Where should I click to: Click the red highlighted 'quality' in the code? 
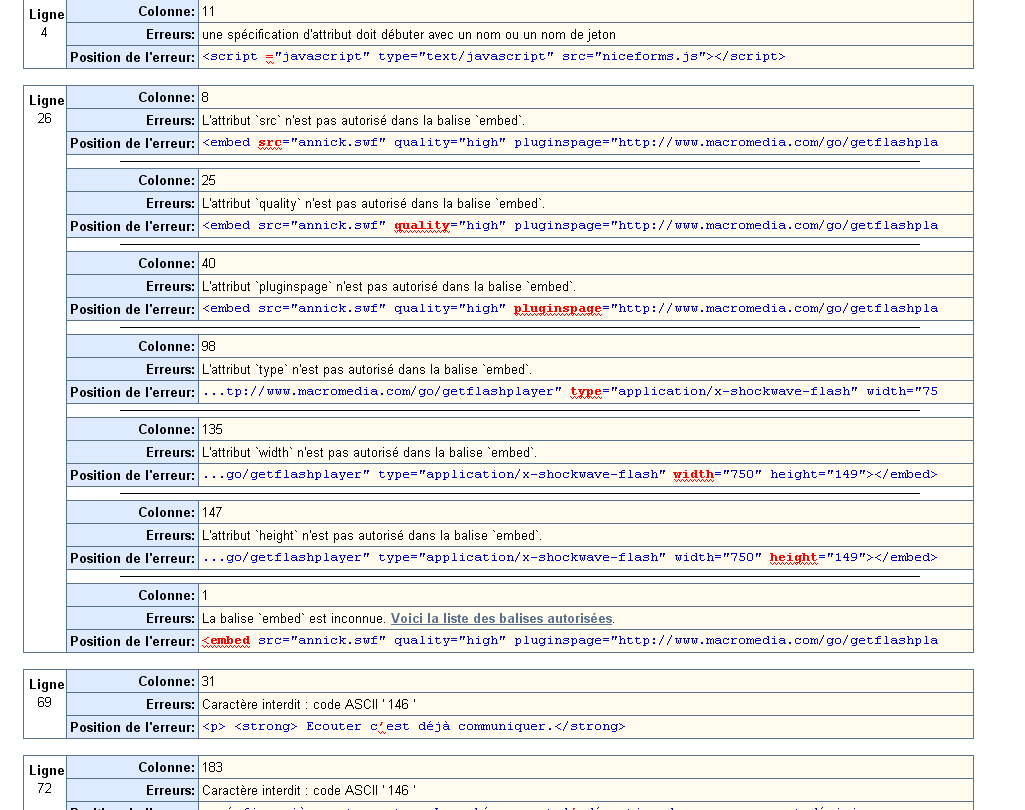point(422,226)
